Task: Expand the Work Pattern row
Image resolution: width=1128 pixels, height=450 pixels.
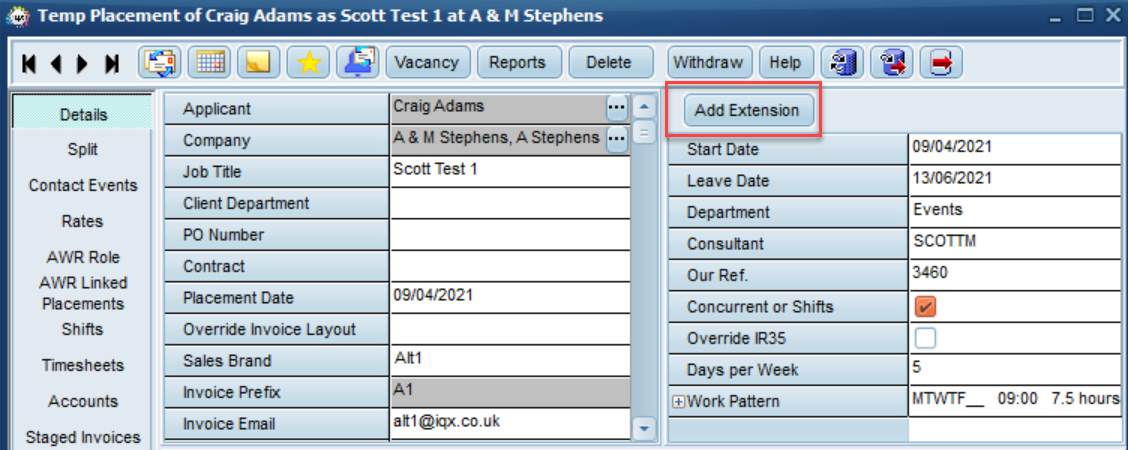Action: pyautogui.click(x=678, y=402)
